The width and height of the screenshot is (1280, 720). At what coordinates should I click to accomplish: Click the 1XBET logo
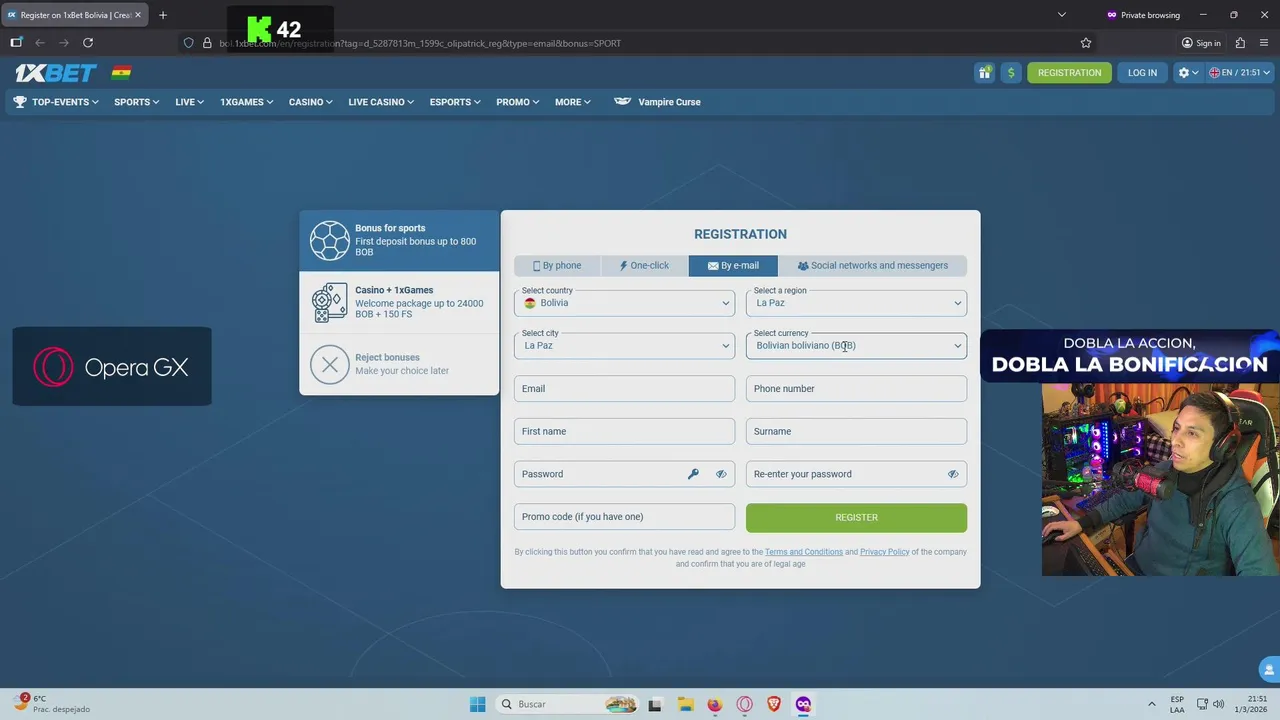coord(56,72)
